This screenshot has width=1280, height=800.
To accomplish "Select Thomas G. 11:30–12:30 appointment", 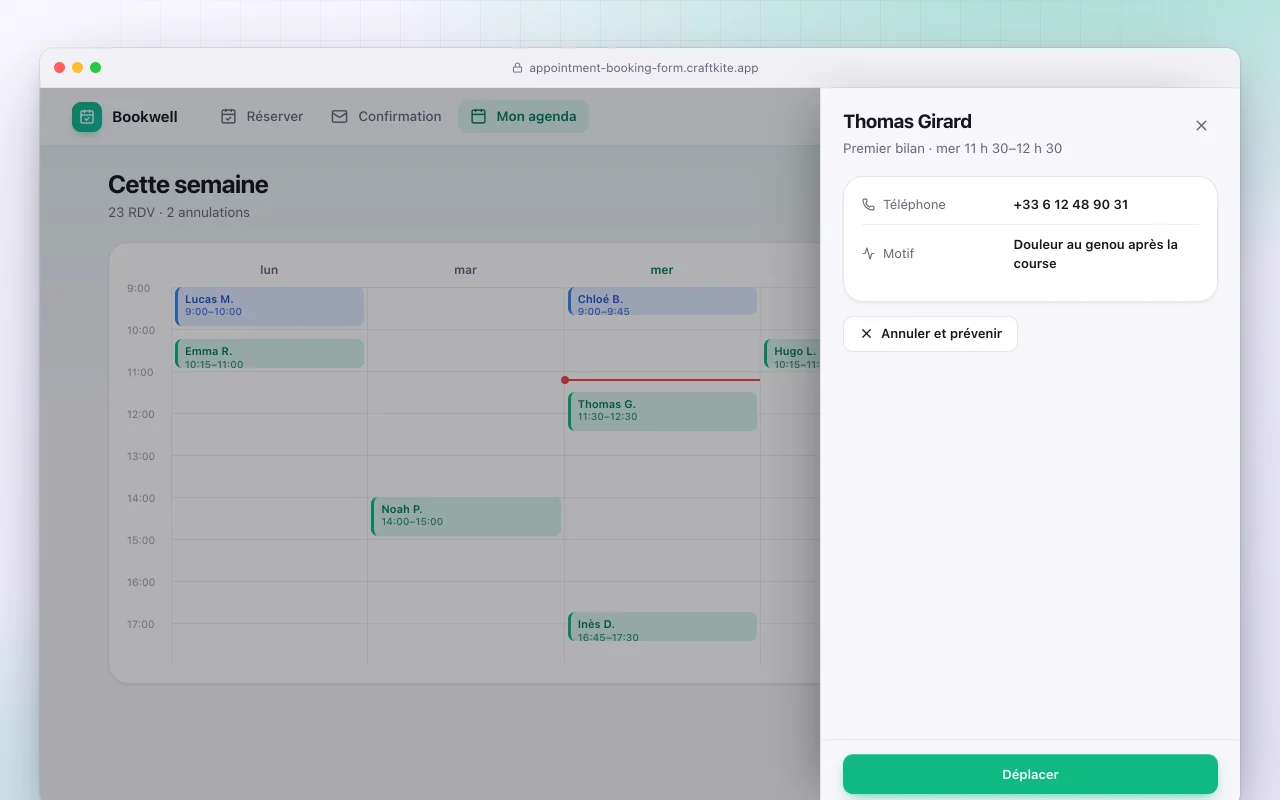I will point(662,411).
